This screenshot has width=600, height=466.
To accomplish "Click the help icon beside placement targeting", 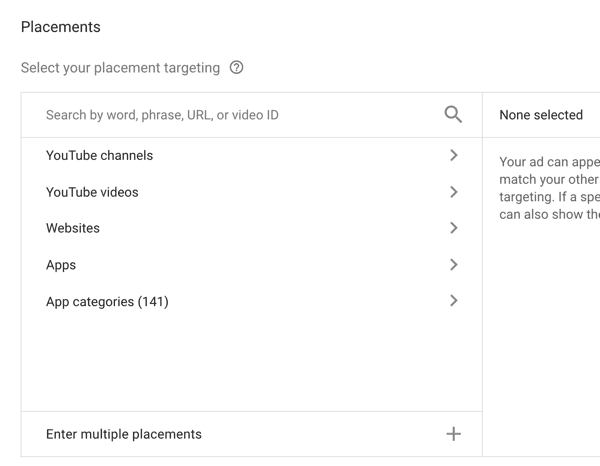I will (236, 68).
